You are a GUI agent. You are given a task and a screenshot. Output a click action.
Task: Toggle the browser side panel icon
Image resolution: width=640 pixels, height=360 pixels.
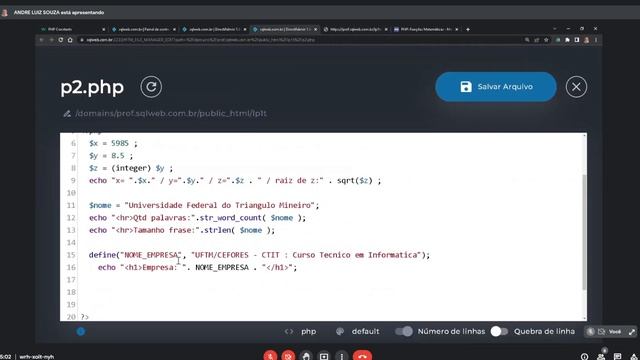click(x=577, y=40)
